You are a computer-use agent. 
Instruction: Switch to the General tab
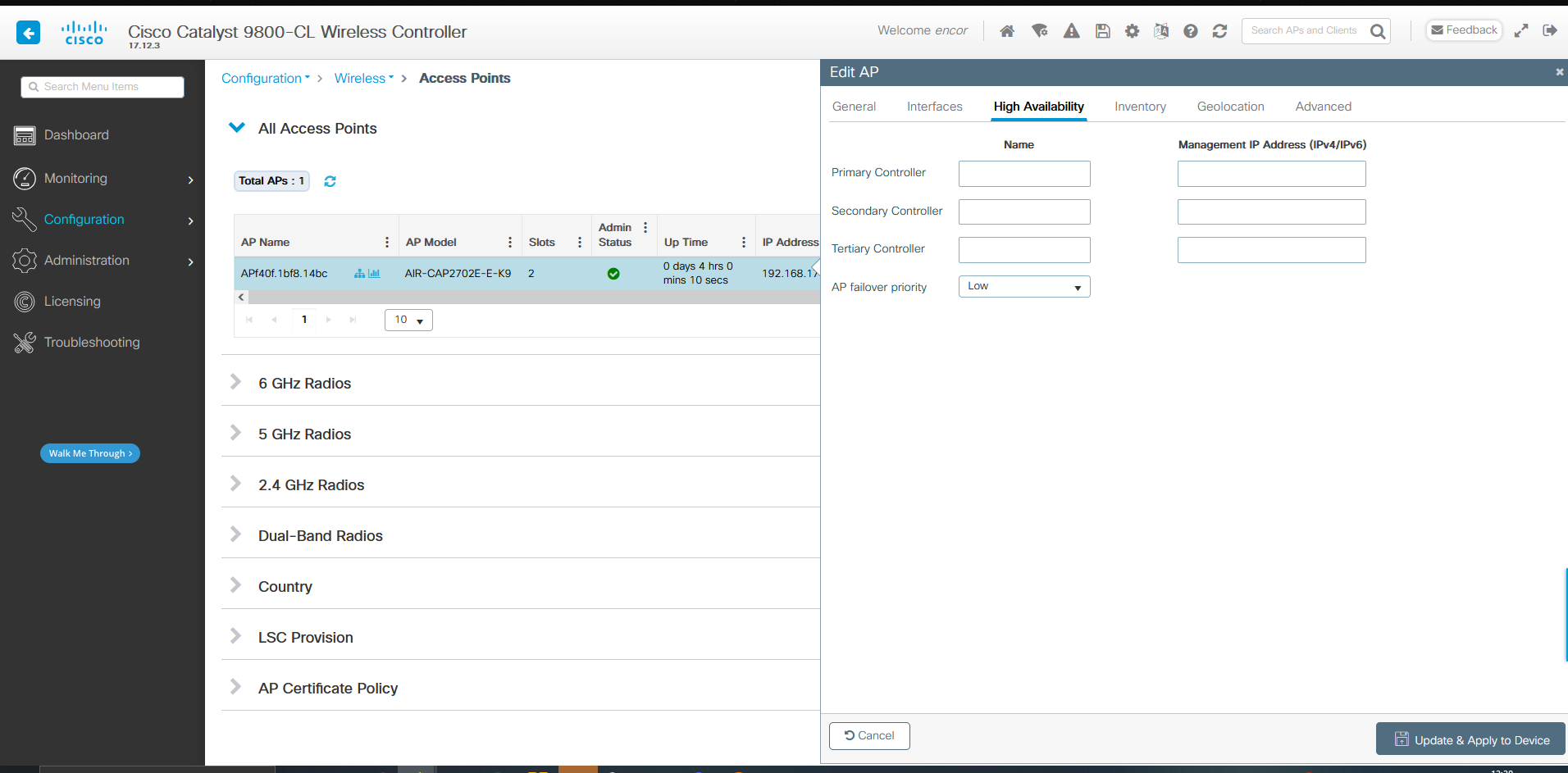(x=854, y=107)
